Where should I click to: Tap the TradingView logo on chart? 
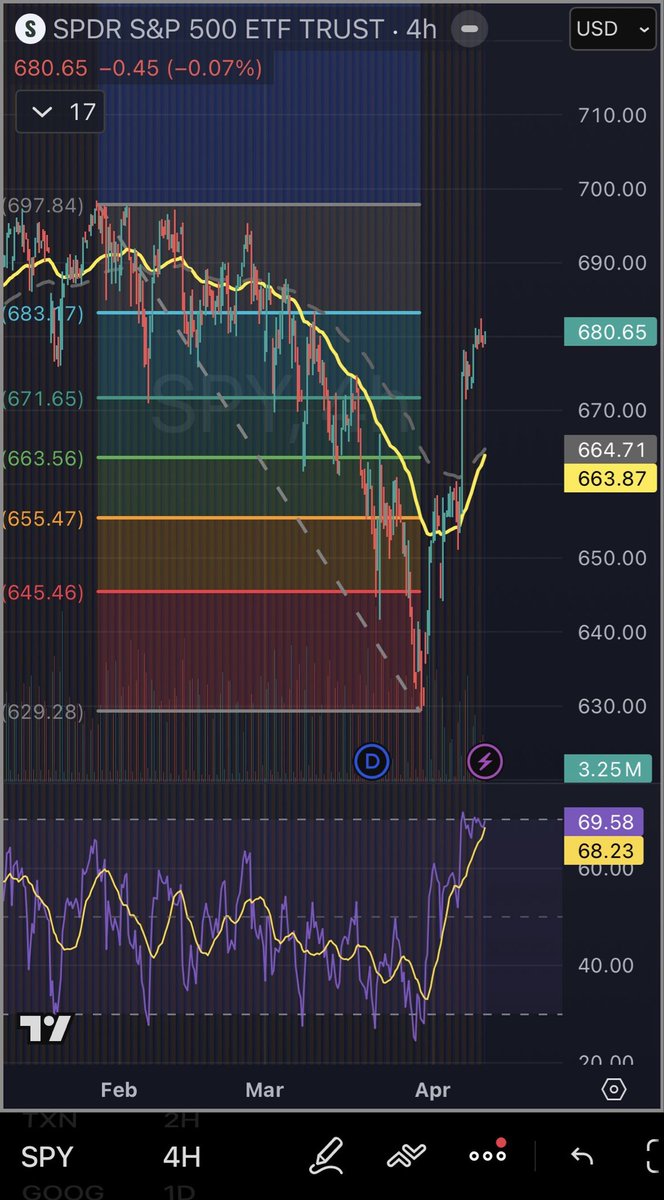pos(47,1027)
